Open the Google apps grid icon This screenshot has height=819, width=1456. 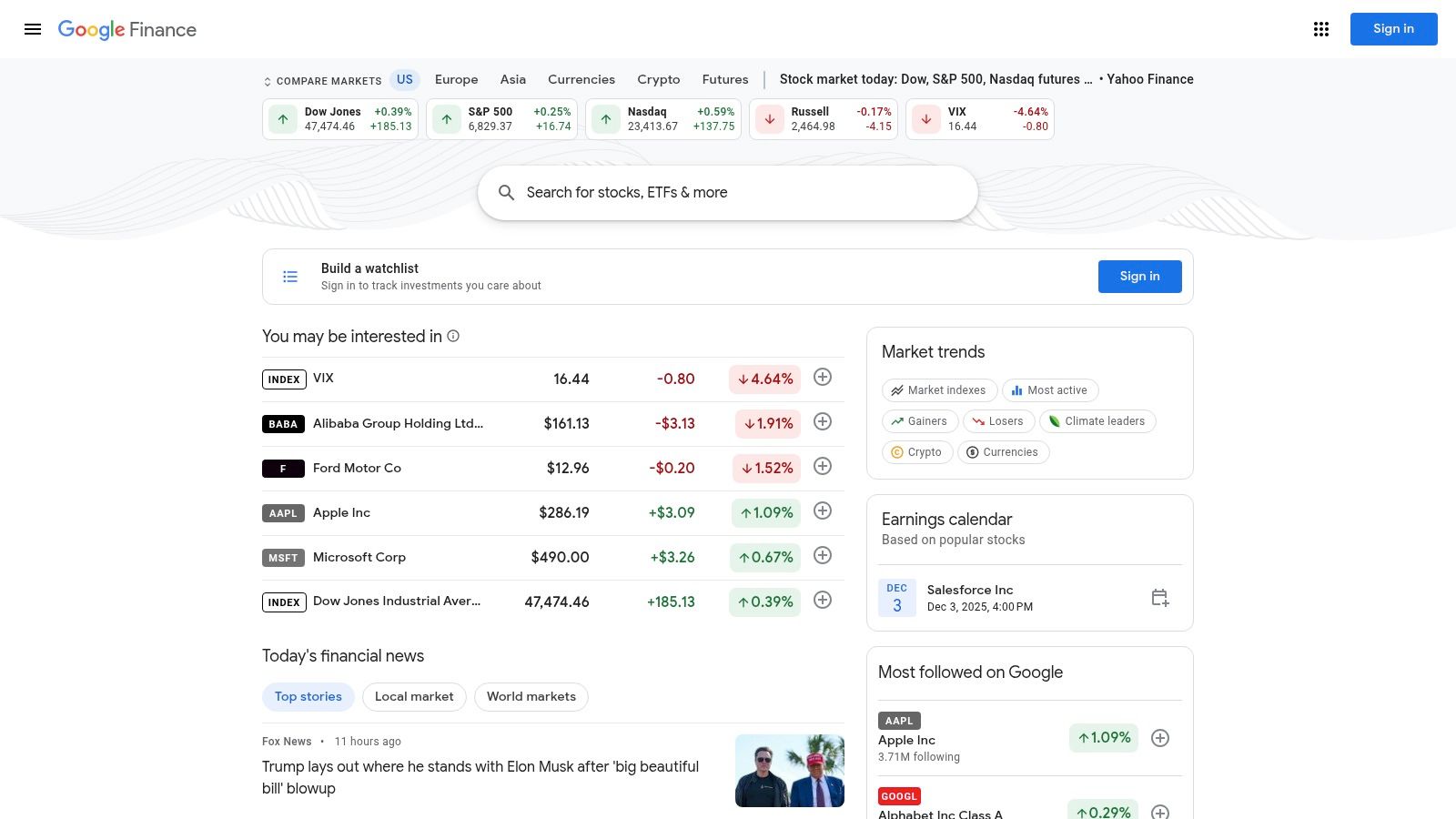pyautogui.click(x=1320, y=29)
